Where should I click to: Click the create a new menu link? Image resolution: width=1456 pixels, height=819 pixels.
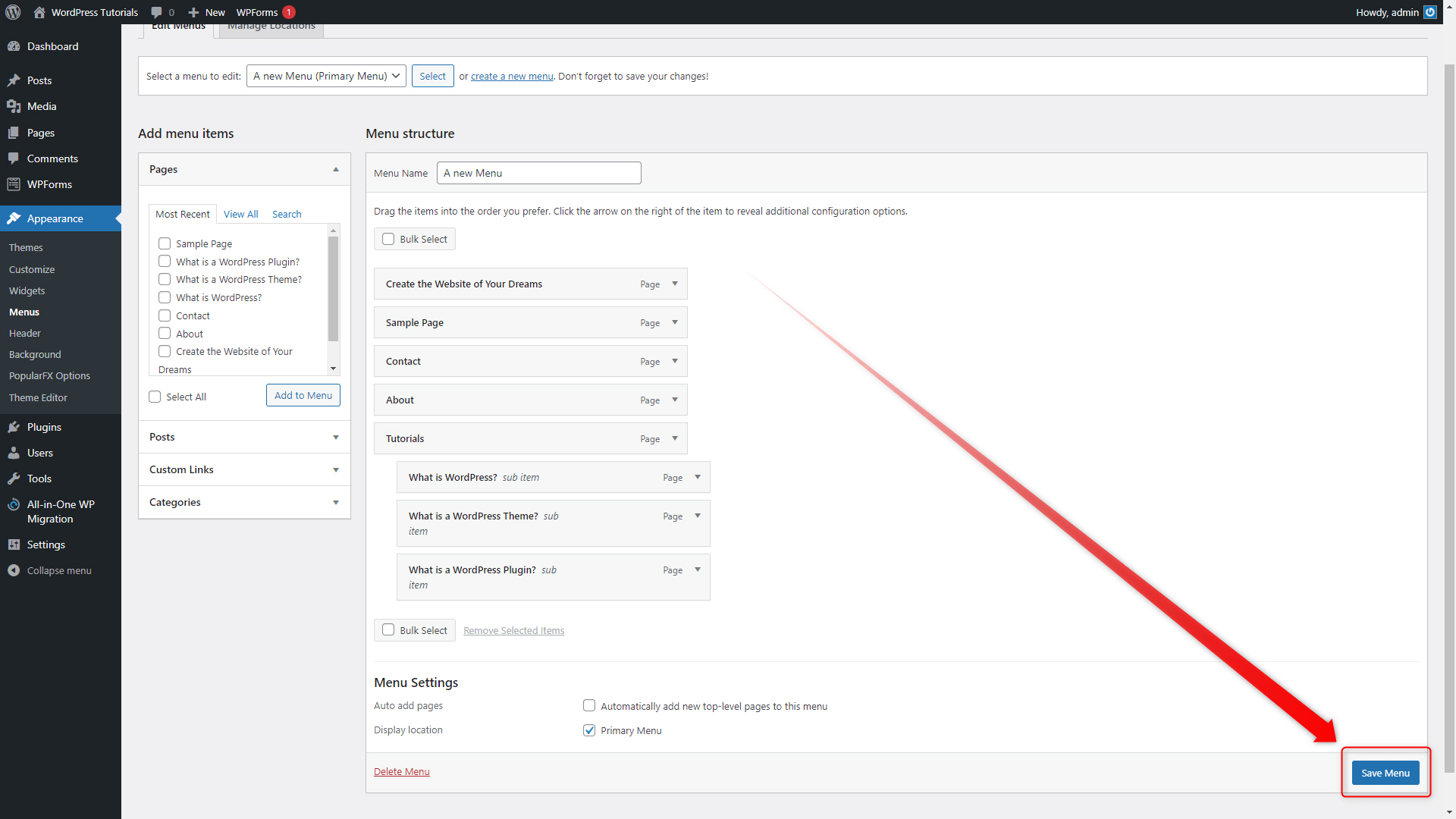click(x=512, y=76)
